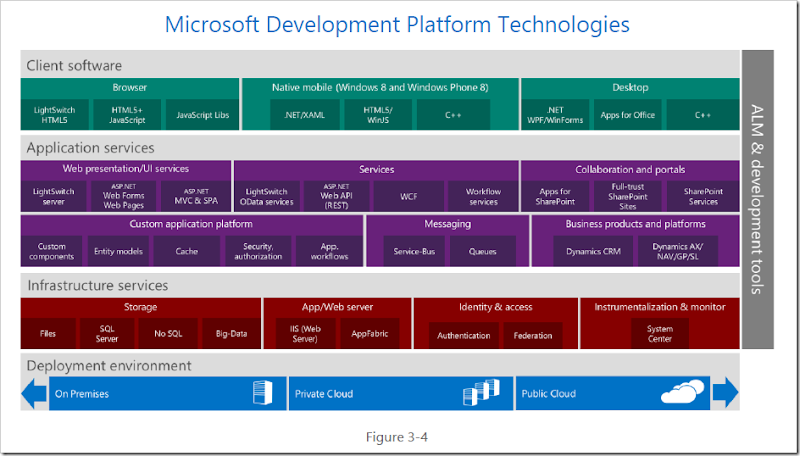
Task: Click the Services group header
Action: click(377, 169)
